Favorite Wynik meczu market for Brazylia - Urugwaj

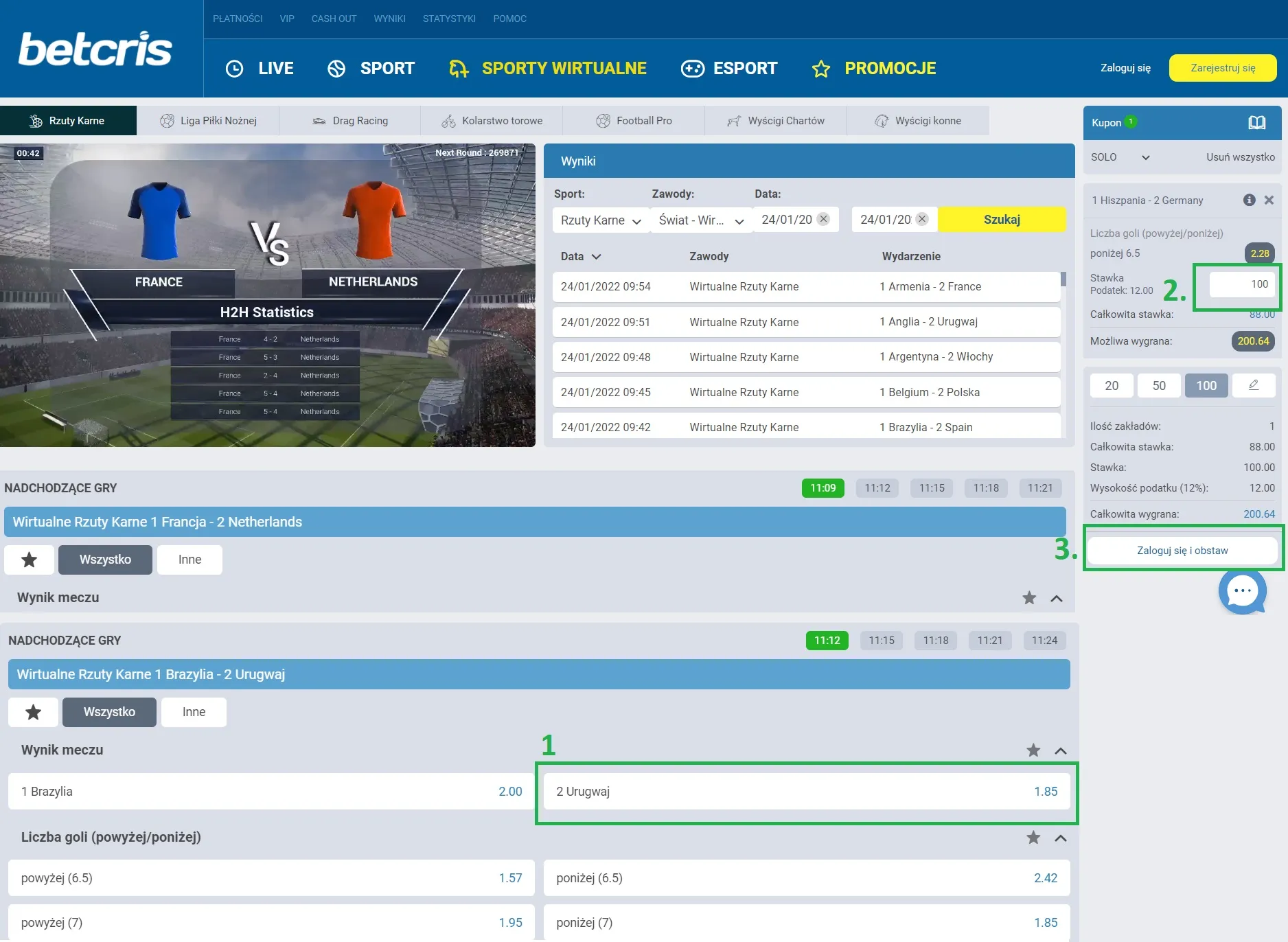click(x=1033, y=750)
